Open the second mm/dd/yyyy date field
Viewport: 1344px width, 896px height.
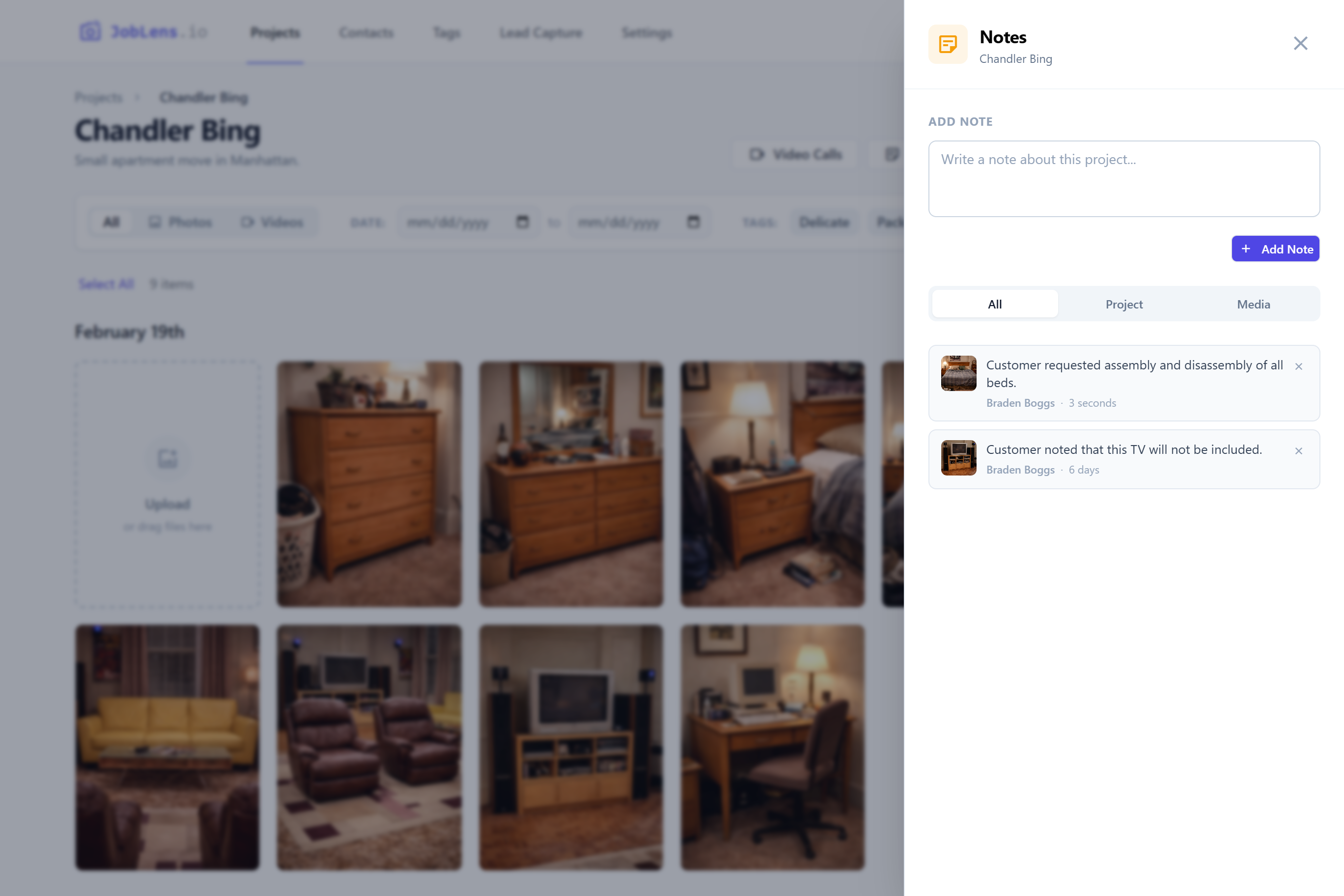(623, 223)
